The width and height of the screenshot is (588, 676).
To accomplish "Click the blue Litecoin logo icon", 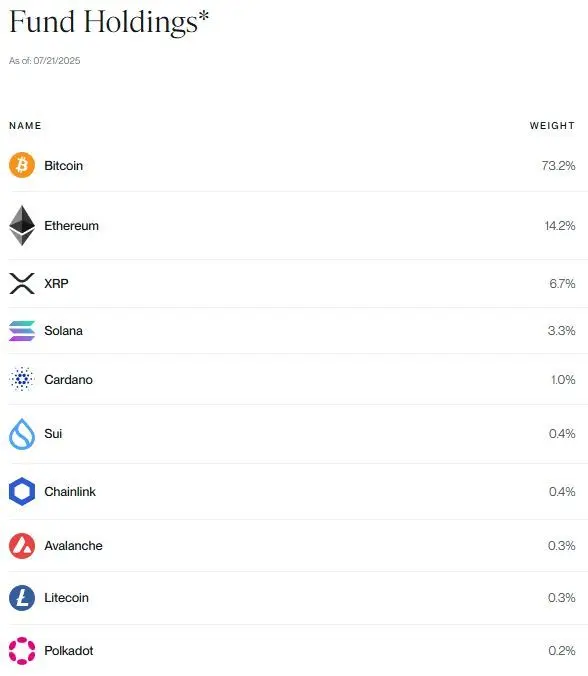I will (22, 598).
